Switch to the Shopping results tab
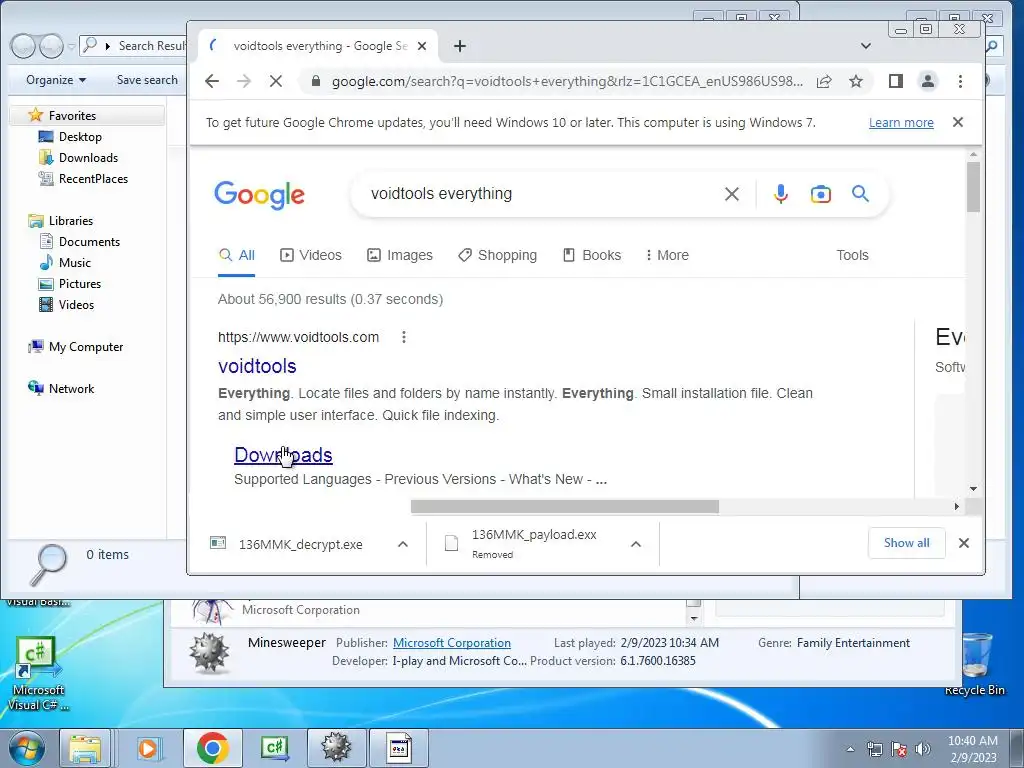This screenshot has height=768, width=1024. [x=498, y=255]
